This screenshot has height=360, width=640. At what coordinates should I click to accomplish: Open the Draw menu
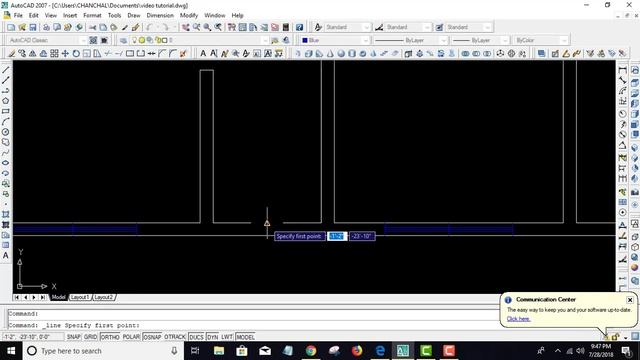tap(134, 16)
